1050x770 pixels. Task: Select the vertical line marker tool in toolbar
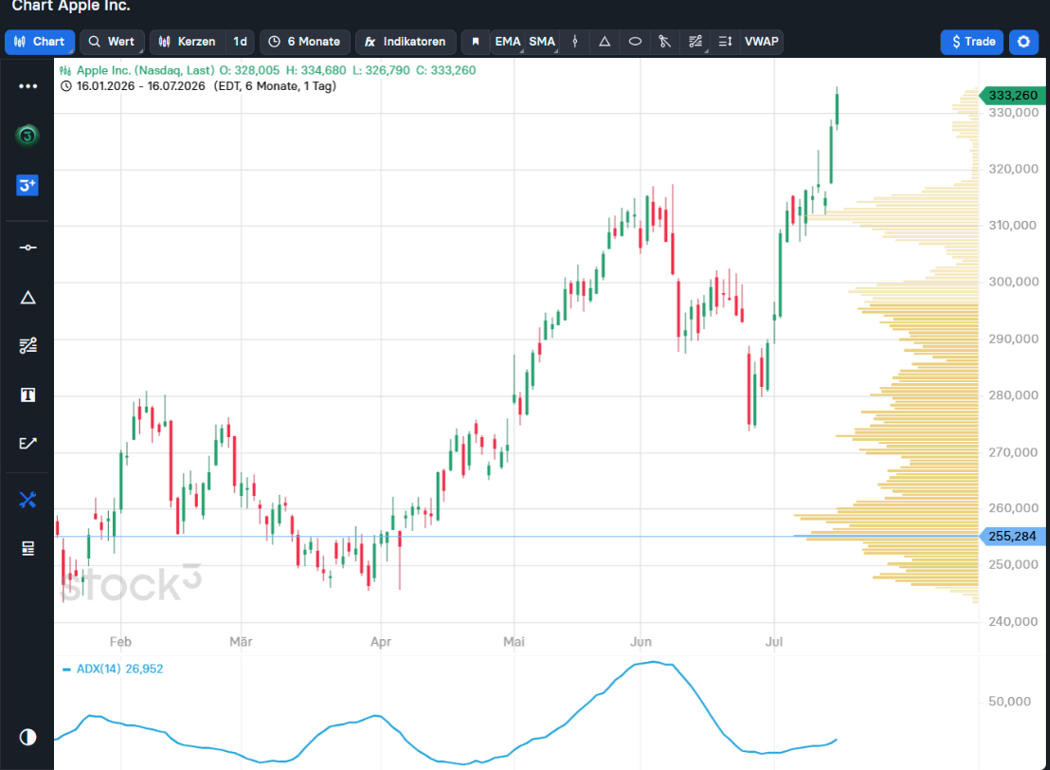[x=575, y=42]
